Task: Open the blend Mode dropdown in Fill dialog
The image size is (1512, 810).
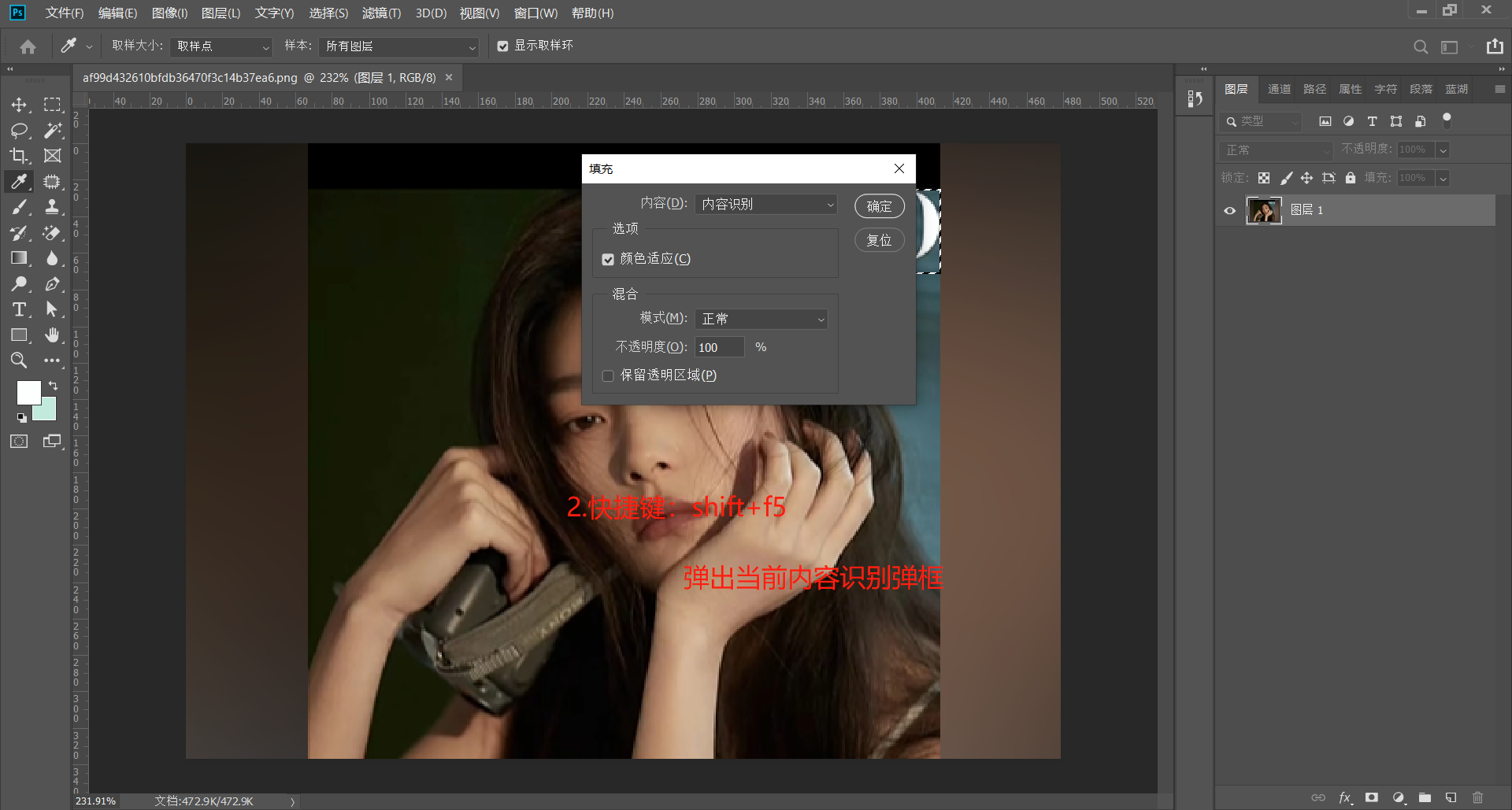Action: [x=761, y=319]
